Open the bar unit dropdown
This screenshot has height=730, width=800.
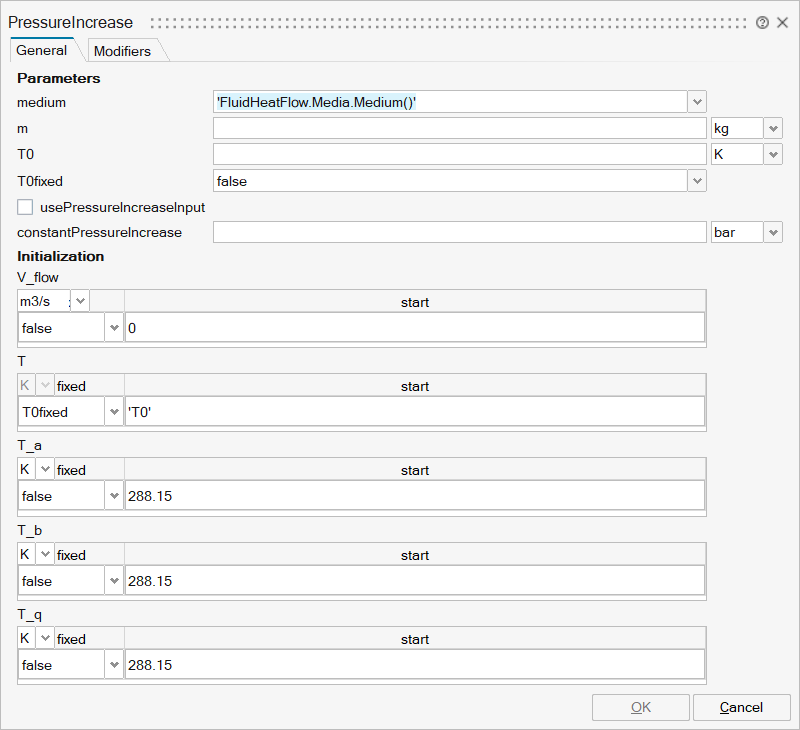(x=773, y=232)
